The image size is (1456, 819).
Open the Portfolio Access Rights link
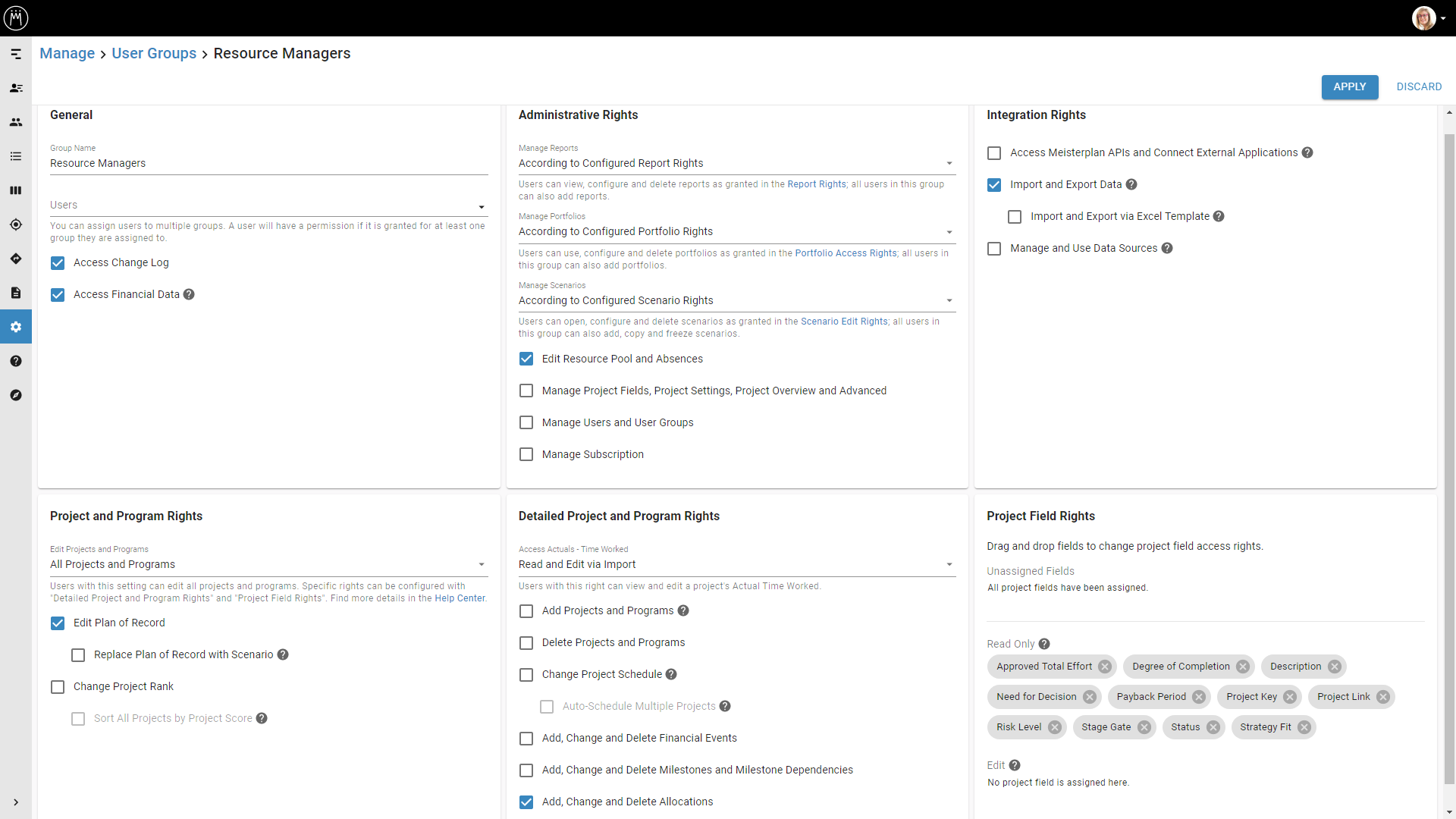click(x=846, y=253)
